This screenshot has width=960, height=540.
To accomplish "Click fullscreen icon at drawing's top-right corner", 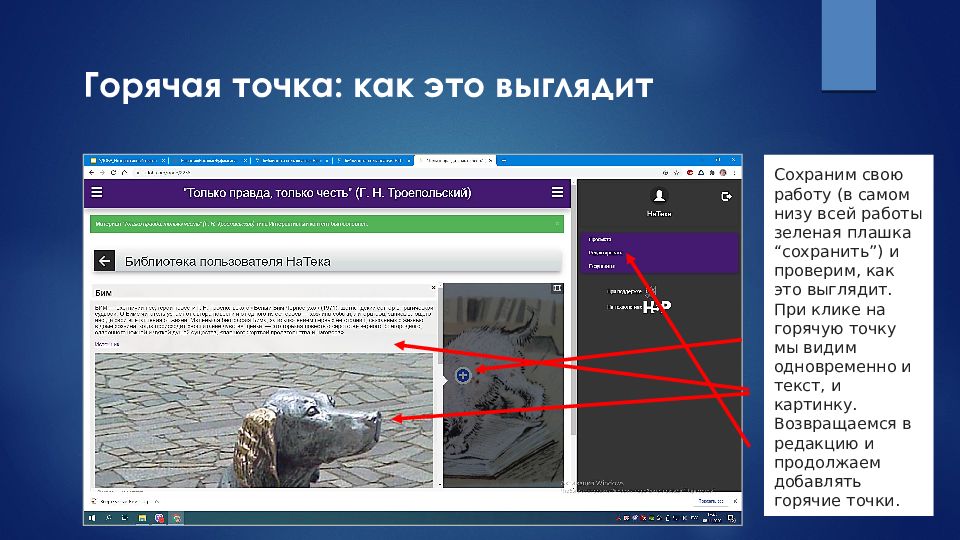I will (x=557, y=288).
